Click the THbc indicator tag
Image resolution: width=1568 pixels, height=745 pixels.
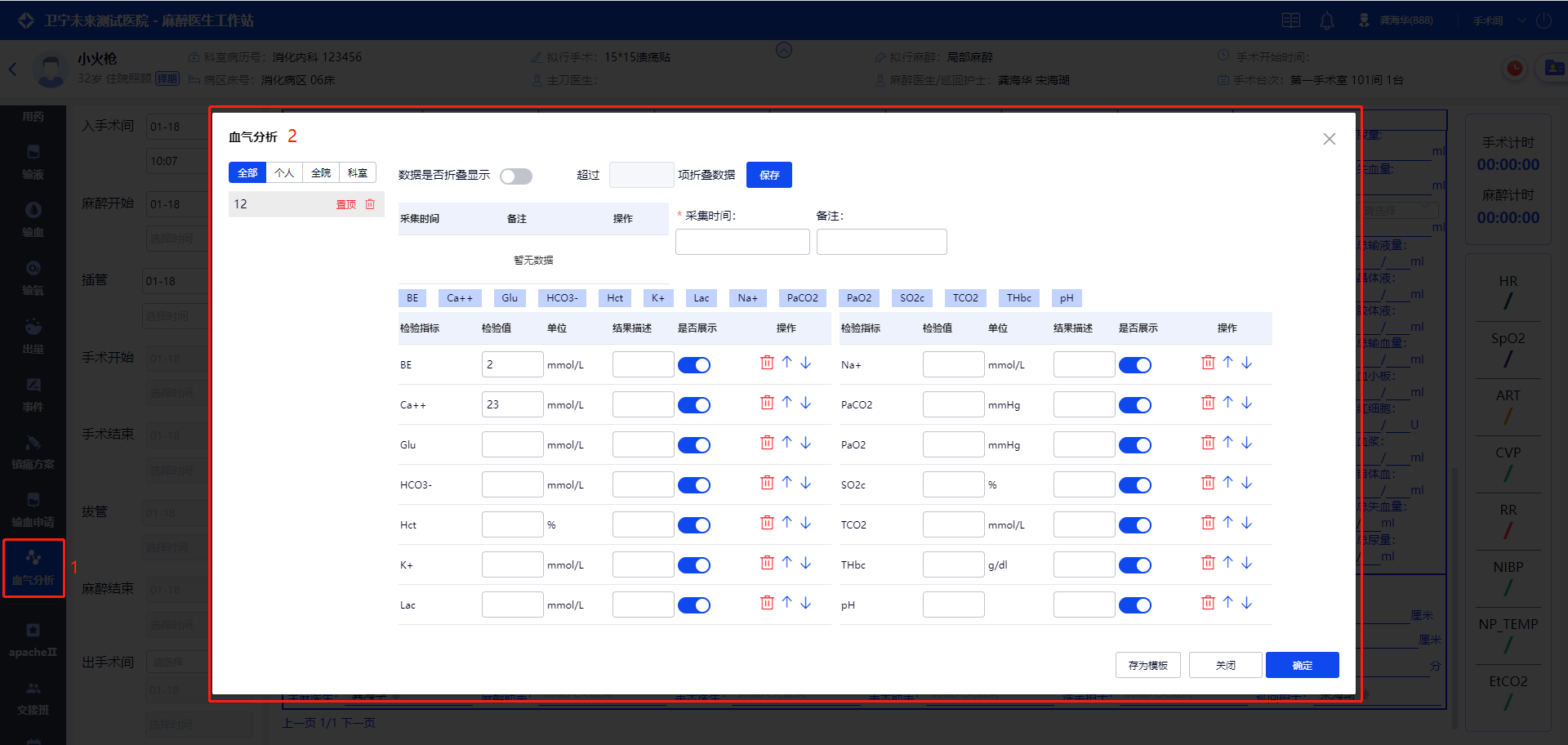point(1019,298)
